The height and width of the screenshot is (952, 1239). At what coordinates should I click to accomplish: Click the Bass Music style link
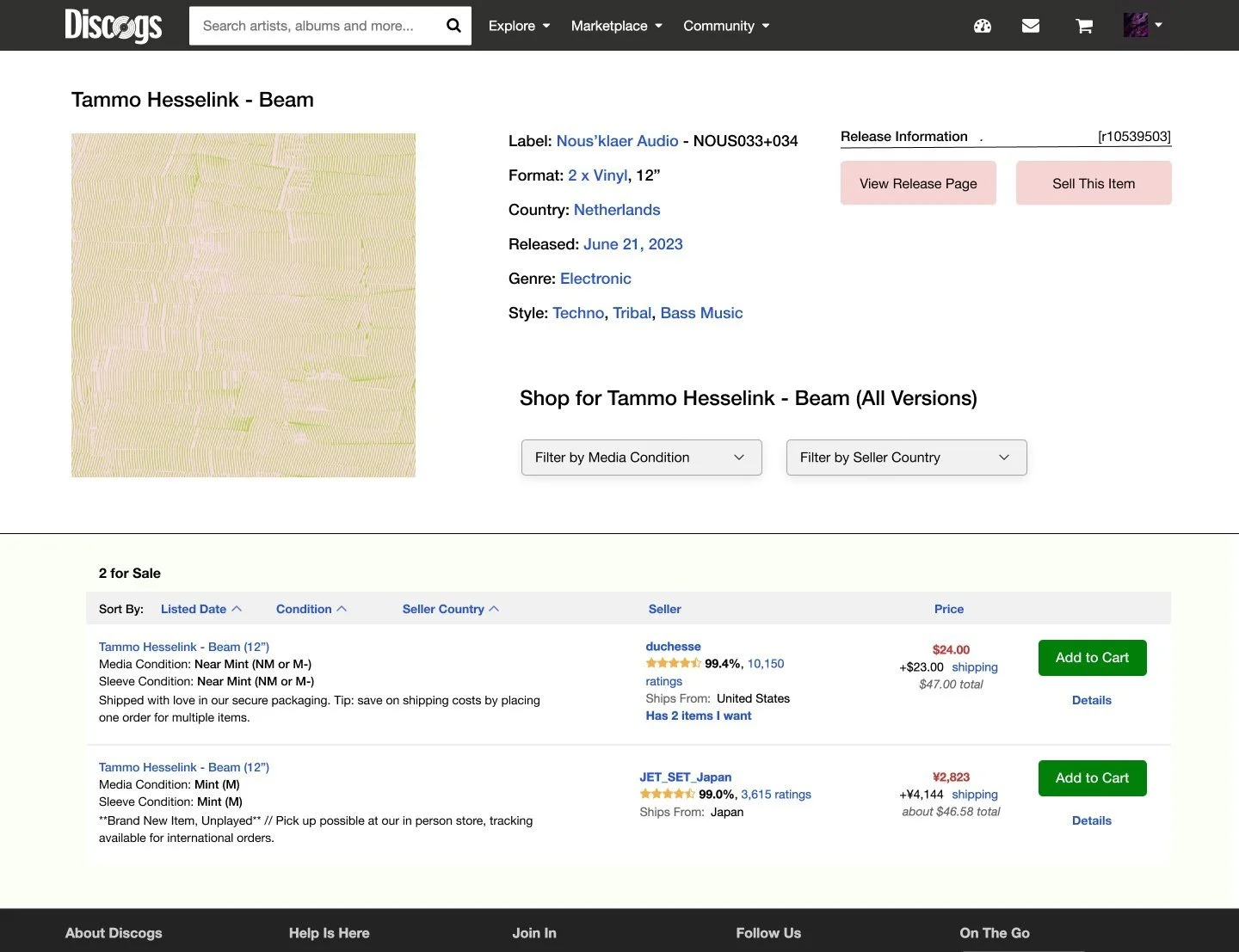[x=701, y=313]
